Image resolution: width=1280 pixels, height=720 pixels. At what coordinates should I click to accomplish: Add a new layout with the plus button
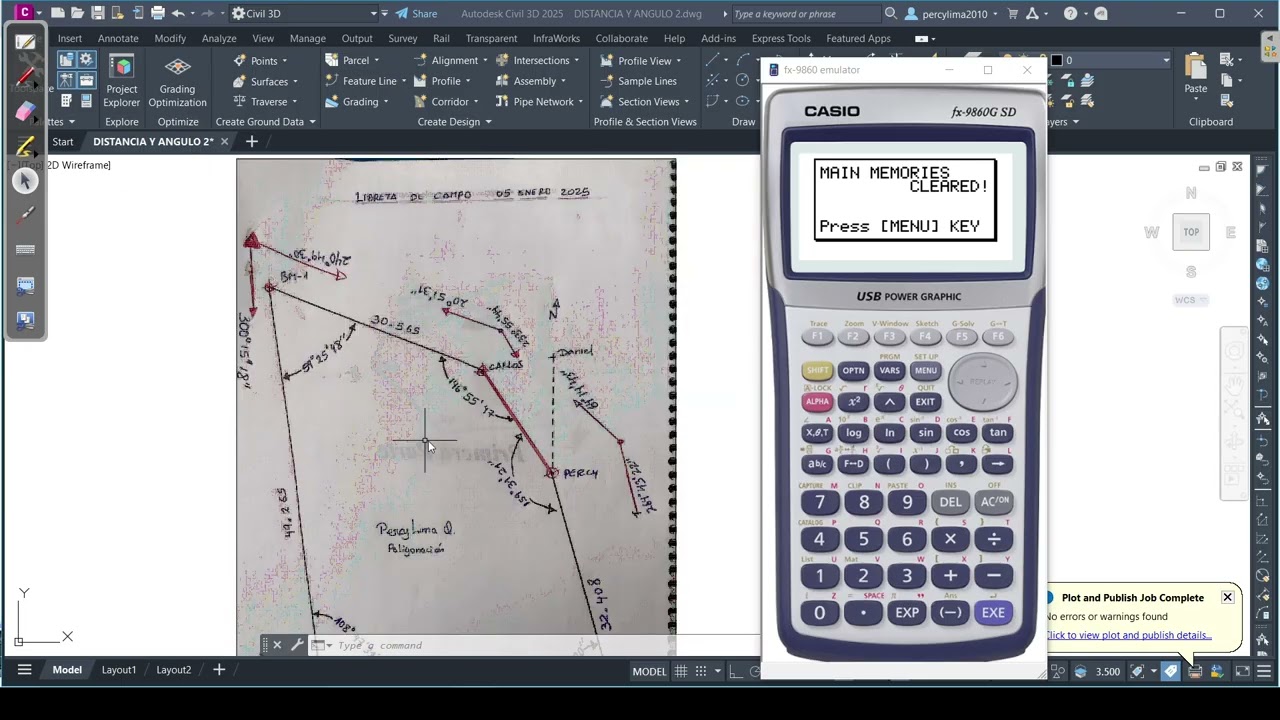point(219,670)
